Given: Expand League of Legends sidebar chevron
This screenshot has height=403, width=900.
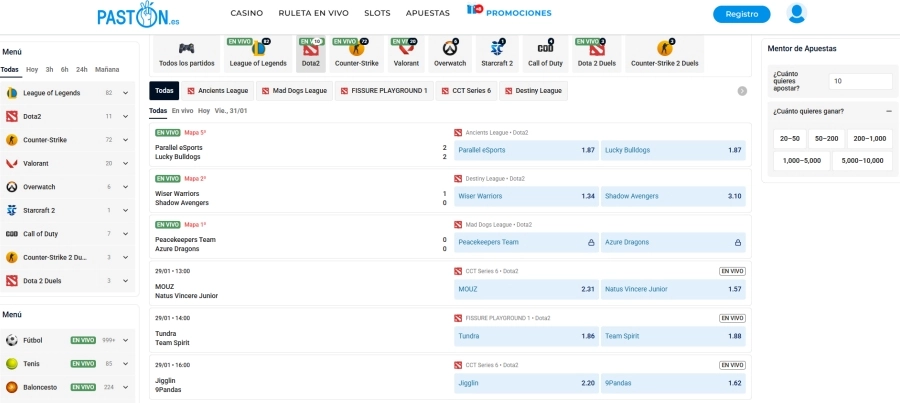Looking at the screenshot, I should click(126, 93).
